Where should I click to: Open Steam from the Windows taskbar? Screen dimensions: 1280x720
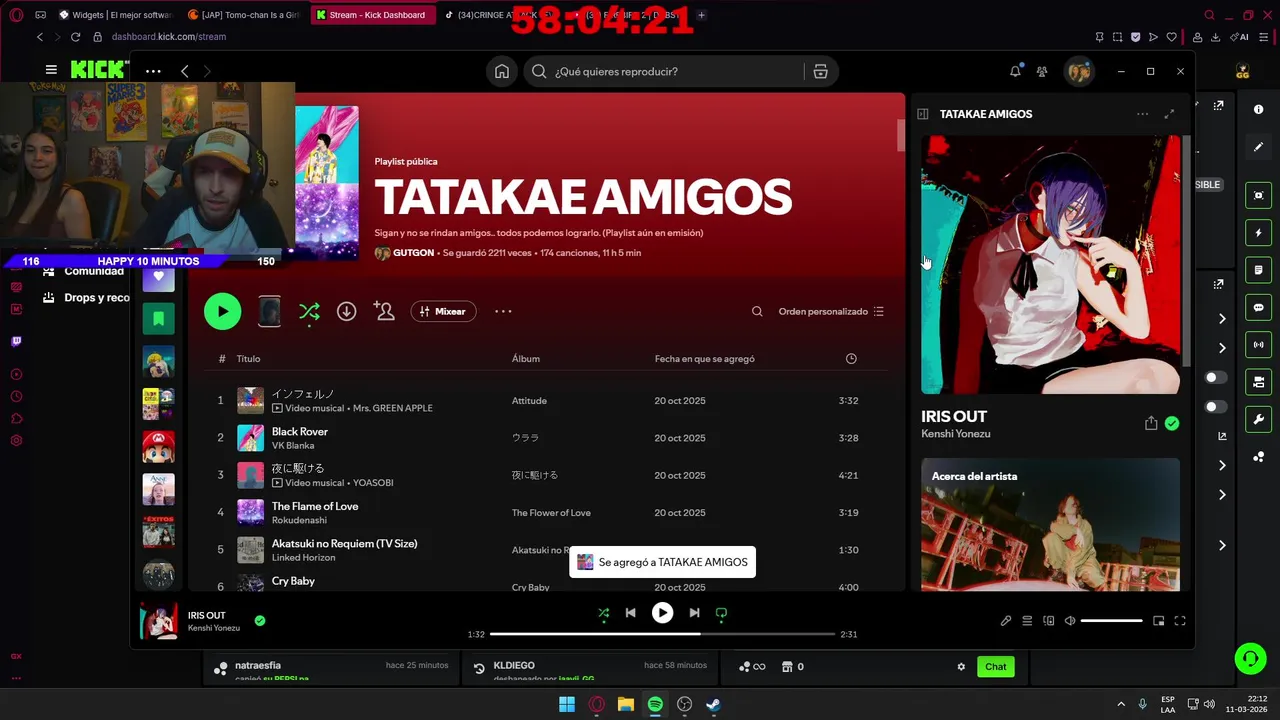tap(713, 704)
